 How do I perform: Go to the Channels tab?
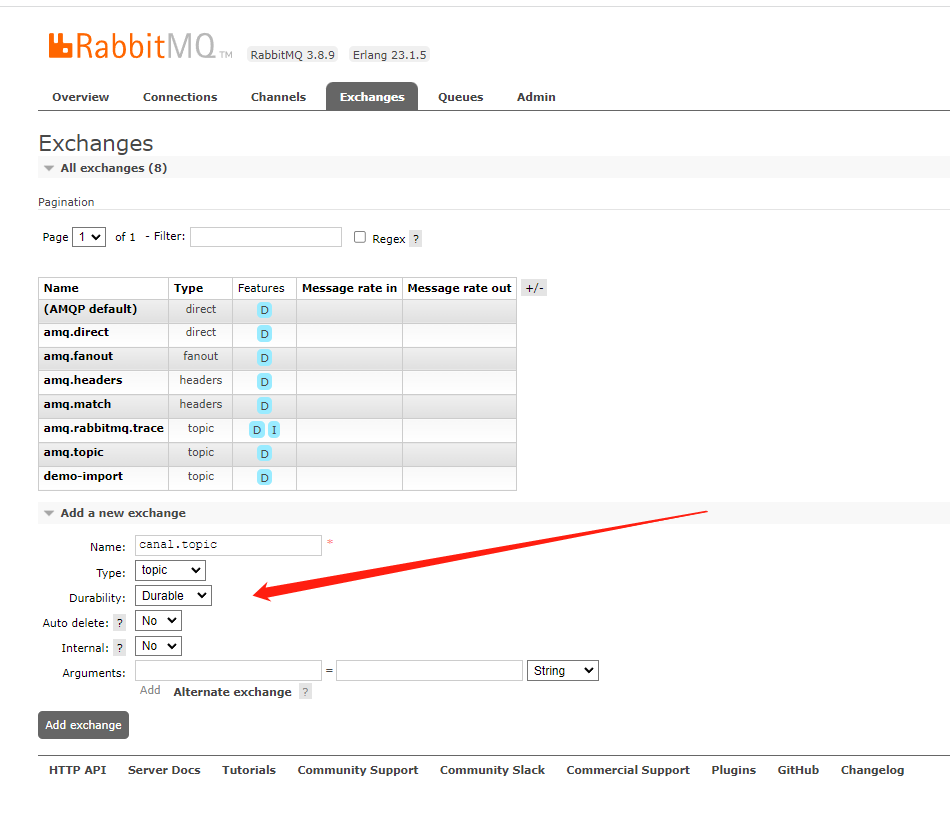tap(278, 97)
